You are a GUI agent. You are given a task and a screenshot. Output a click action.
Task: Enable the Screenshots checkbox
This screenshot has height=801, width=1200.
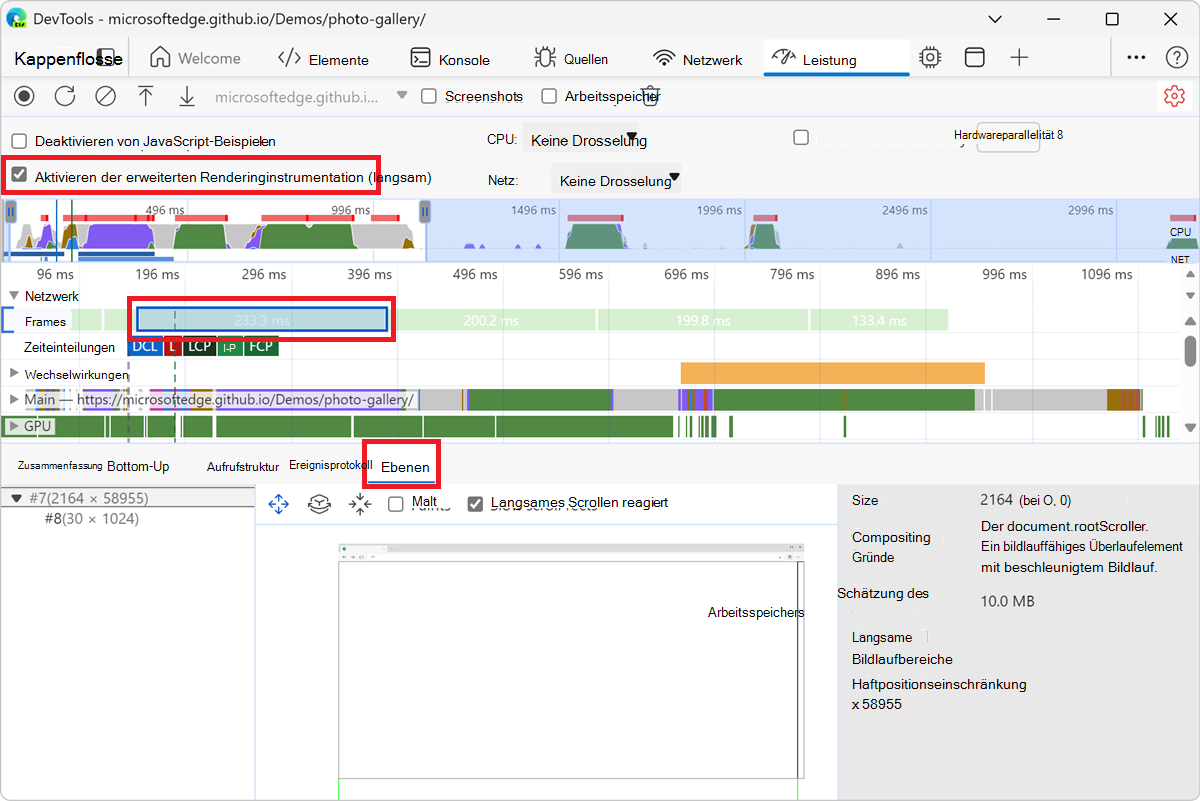[x=429, y=97]
